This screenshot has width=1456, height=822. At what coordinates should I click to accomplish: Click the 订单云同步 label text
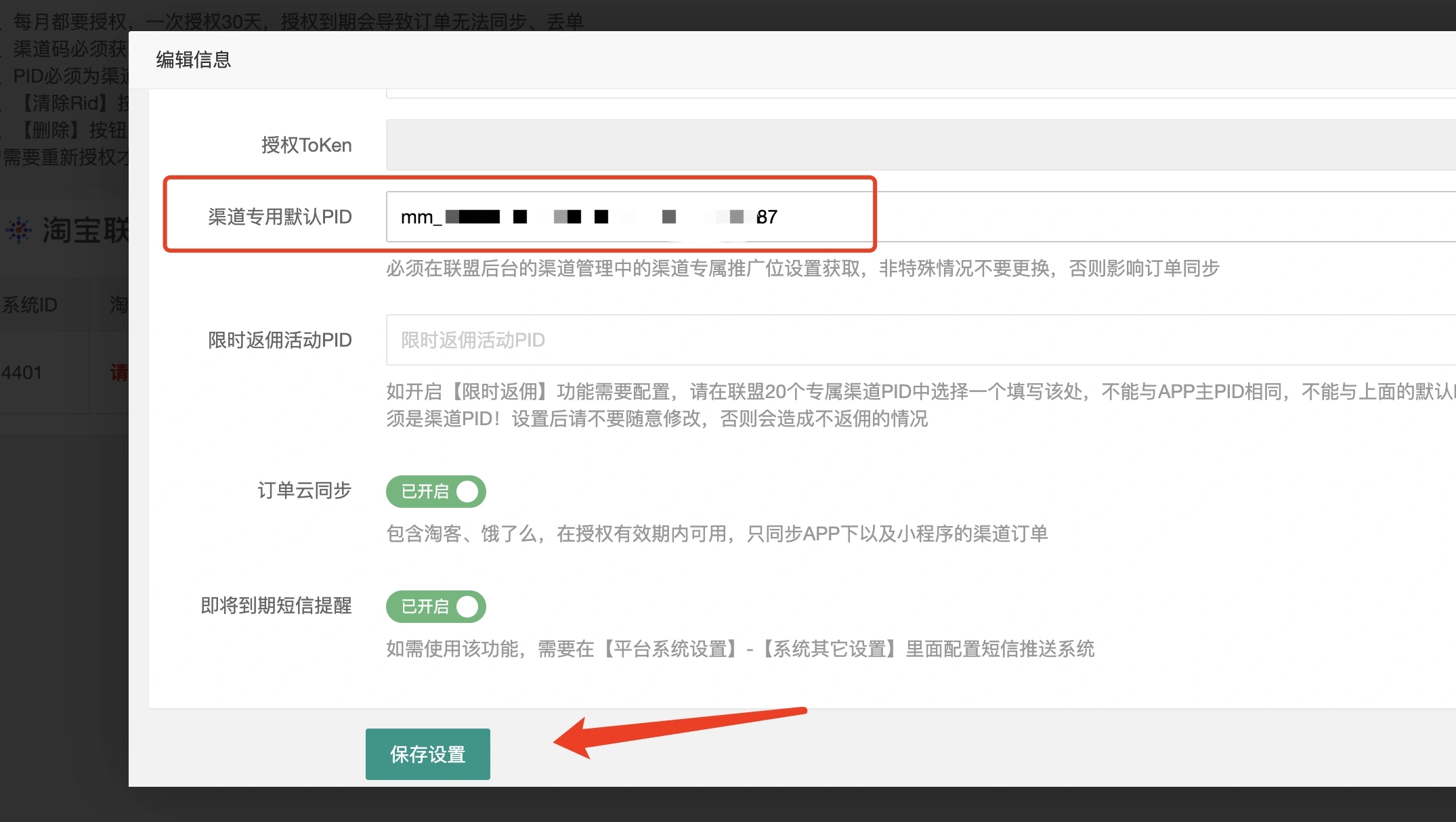(304, 490)
